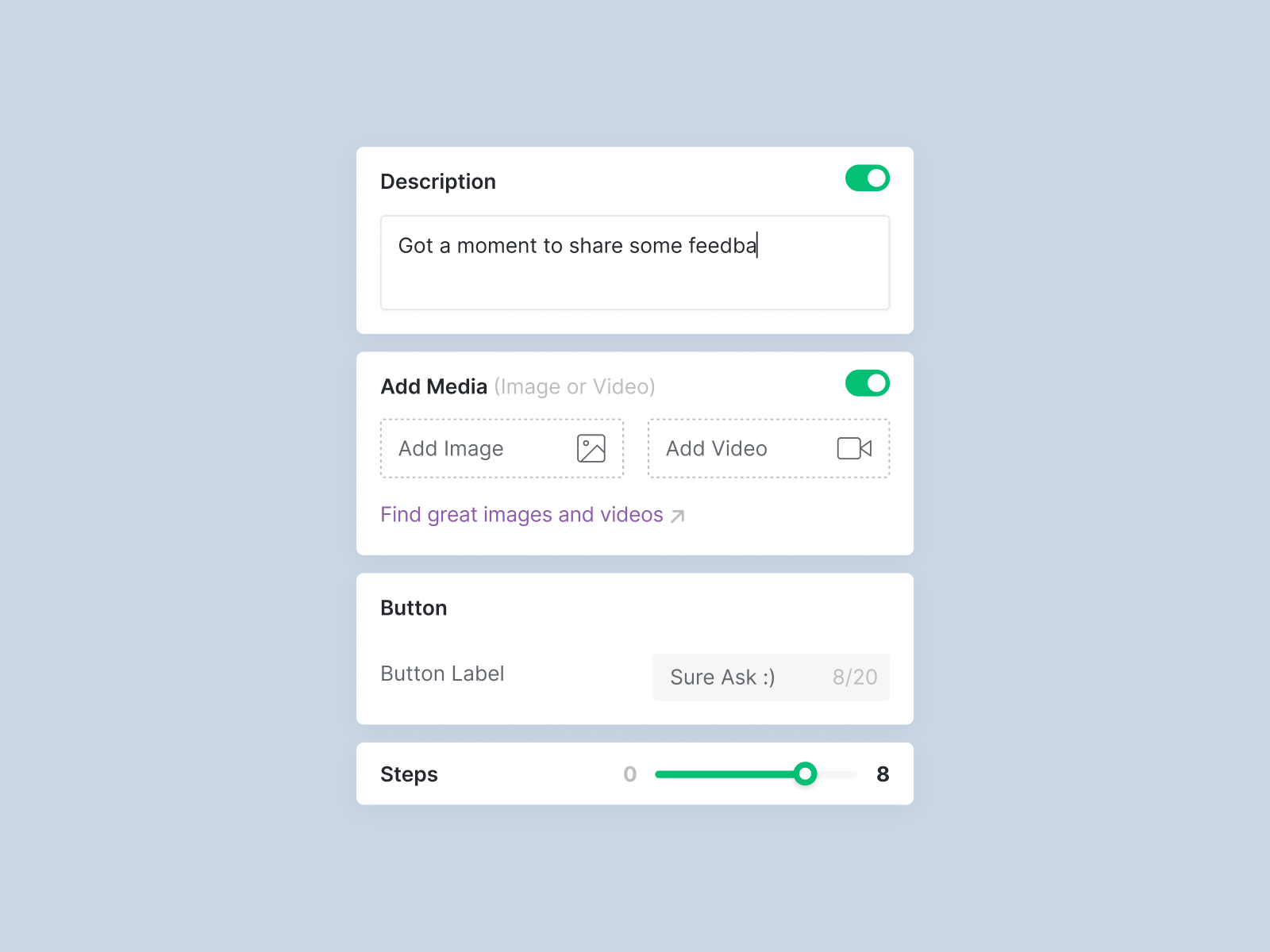This screenshot has width=1270, height=952.
Task: Click the picture icon in Add Image
Action: pyautogui.click(x=591, y=448)
